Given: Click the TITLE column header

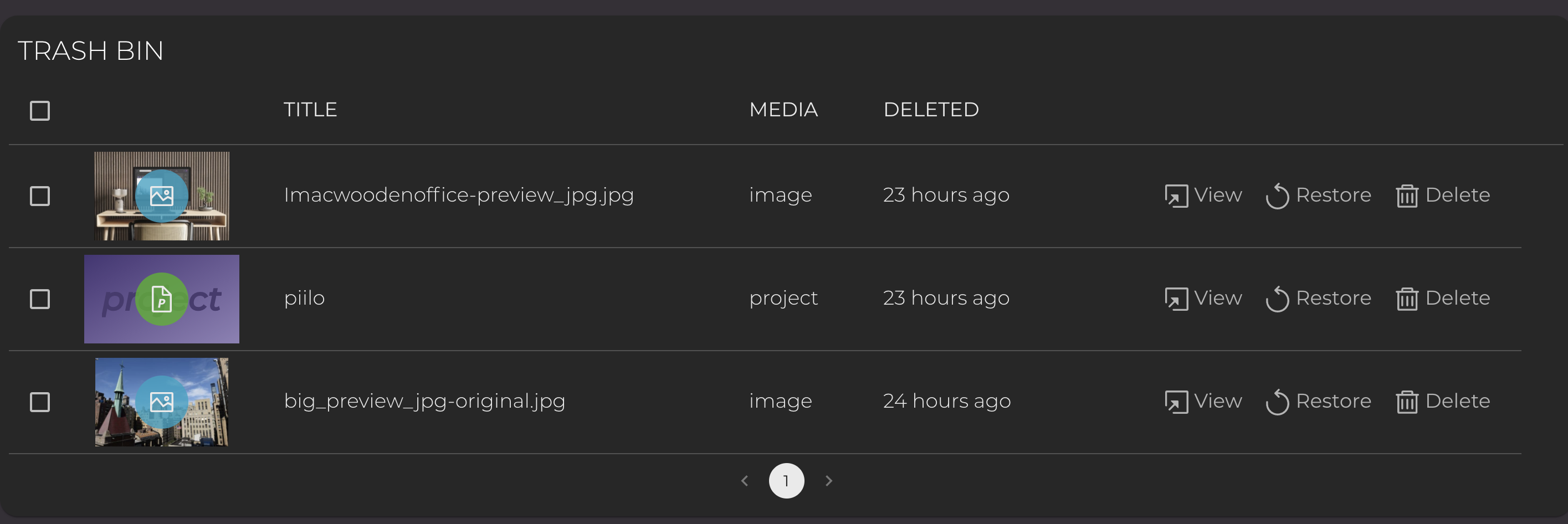Looking at the screenshot, I should [310, 110].
